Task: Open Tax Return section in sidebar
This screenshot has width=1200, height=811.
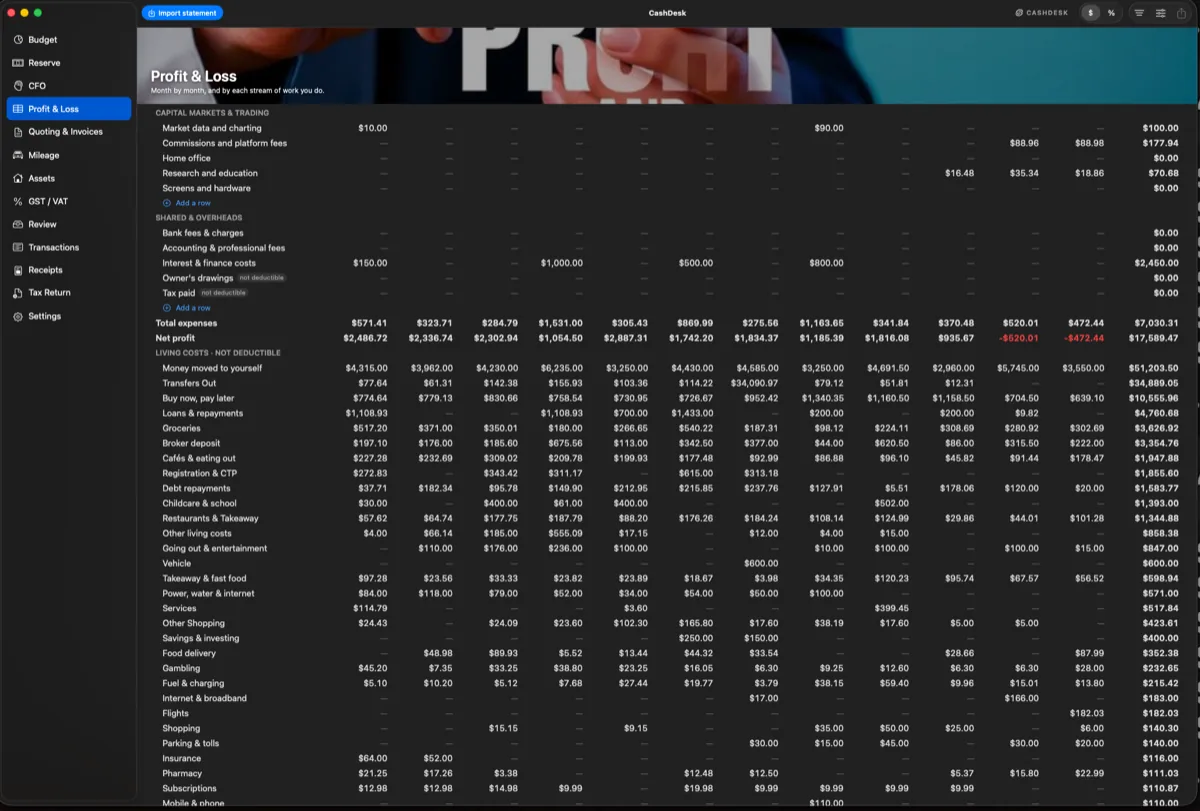Action: point(68,293)
